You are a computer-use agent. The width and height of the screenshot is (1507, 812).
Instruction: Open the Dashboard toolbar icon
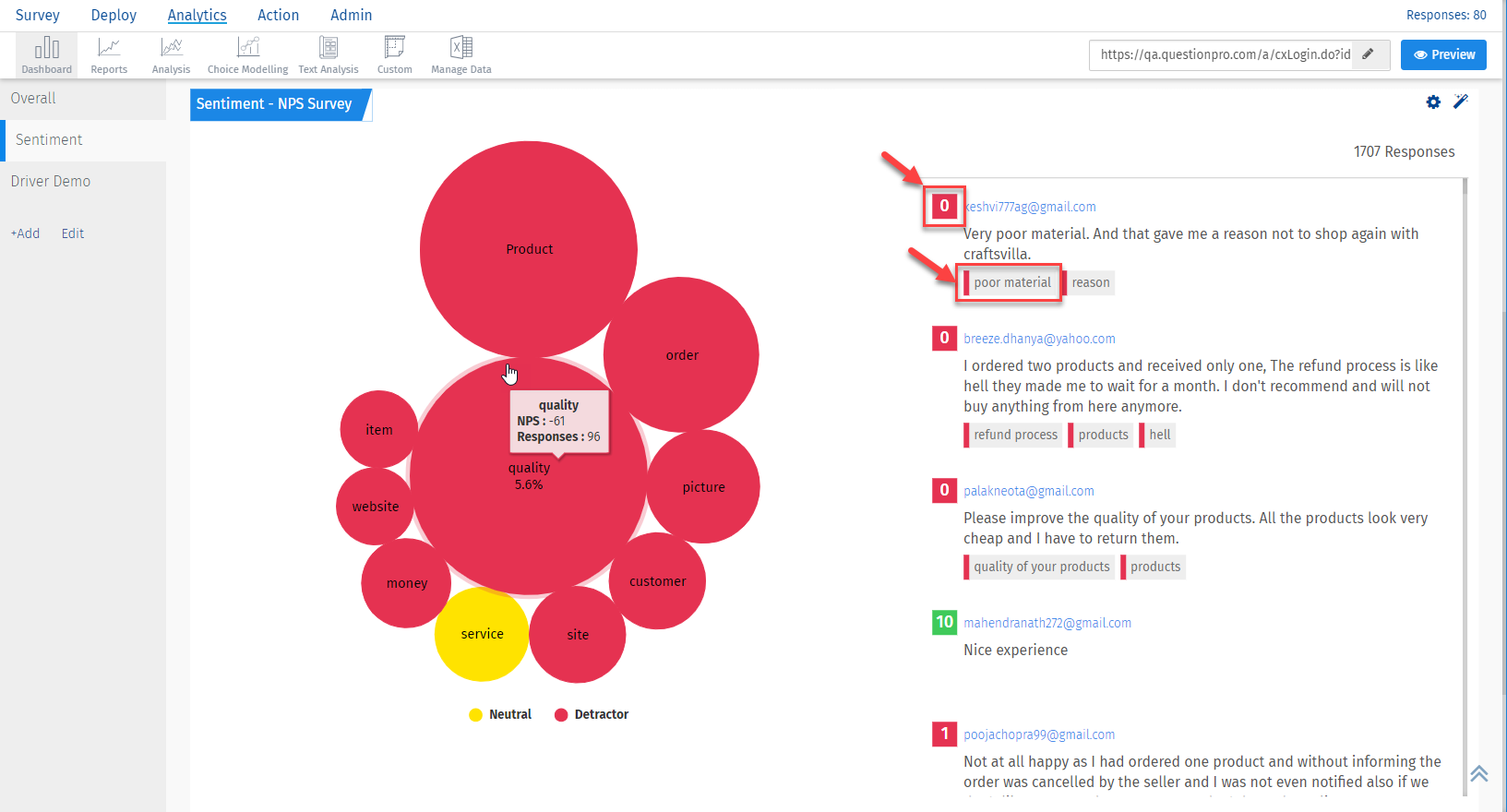tap(47, 55)
